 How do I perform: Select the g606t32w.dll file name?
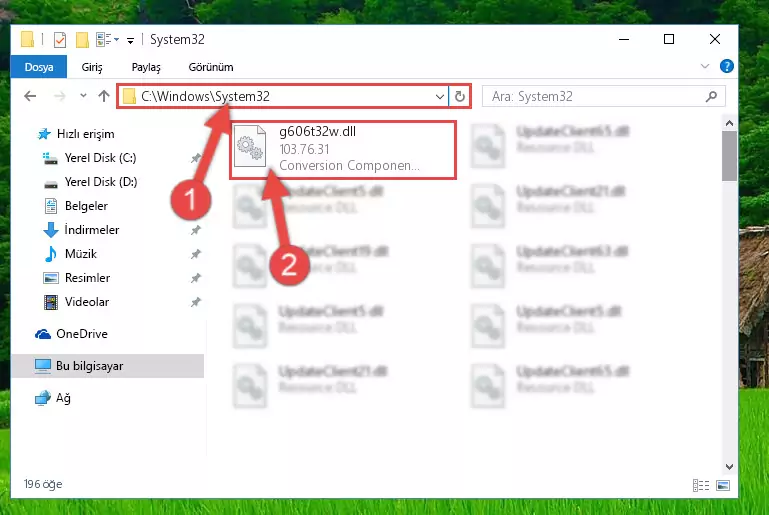point(317,131)
